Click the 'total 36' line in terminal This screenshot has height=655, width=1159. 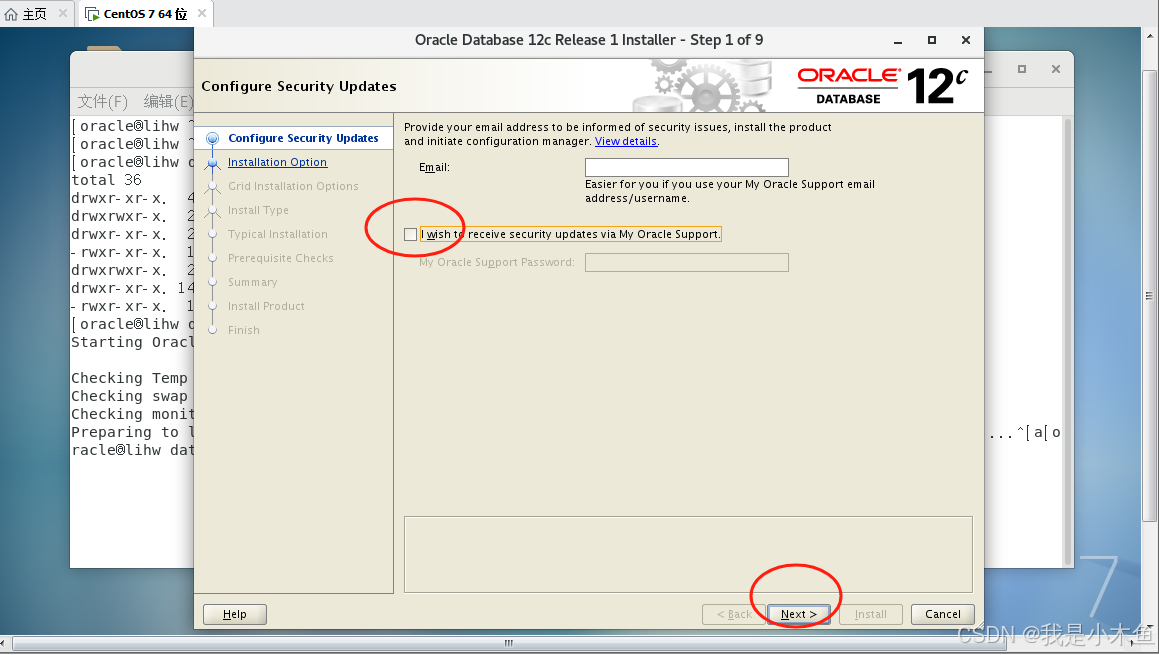106,180
